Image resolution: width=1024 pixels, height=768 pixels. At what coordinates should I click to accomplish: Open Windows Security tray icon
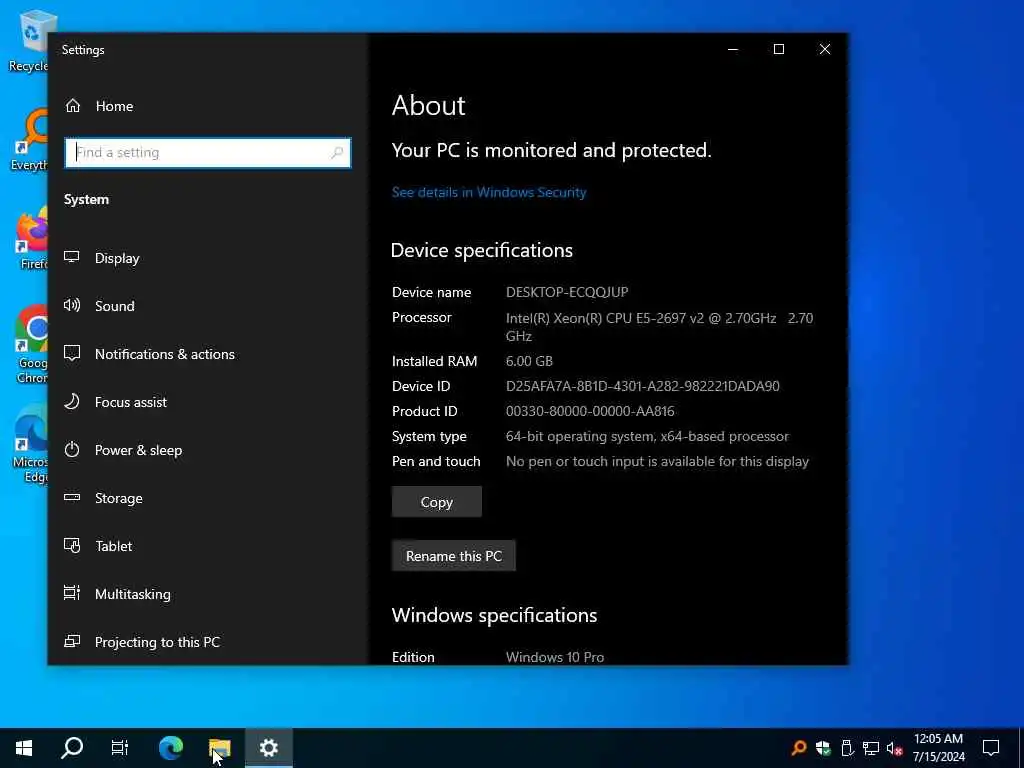[x=823, y=748]
